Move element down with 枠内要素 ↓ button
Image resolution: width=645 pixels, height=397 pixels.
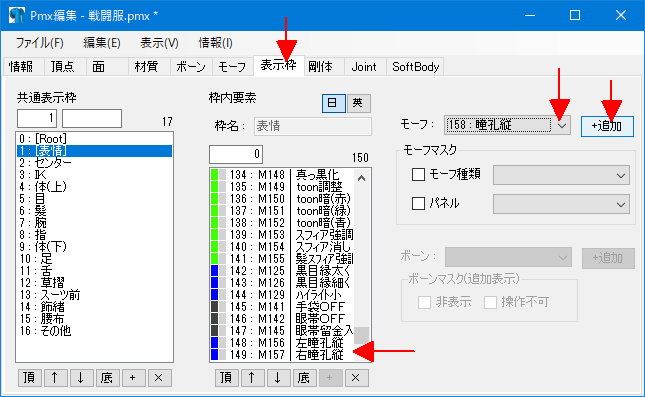278,378
